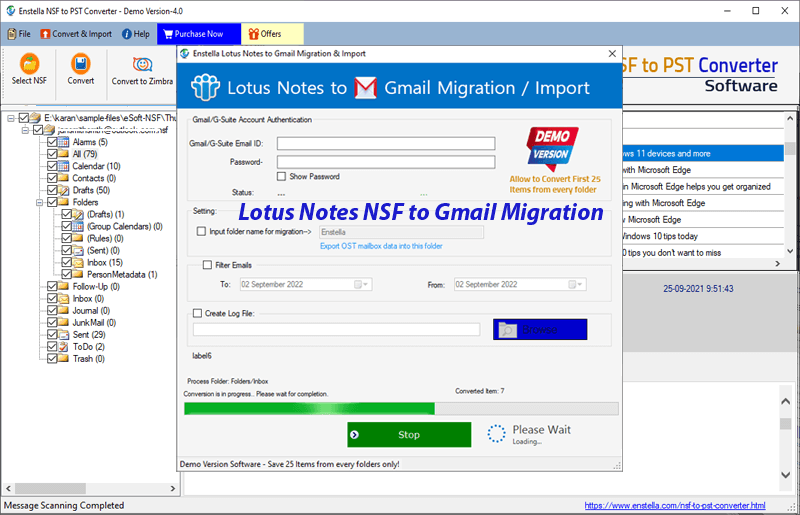This screenshot has width=800, height=515.
Task: Collapse the E:\karan root tree node
Action: [11, 118]
